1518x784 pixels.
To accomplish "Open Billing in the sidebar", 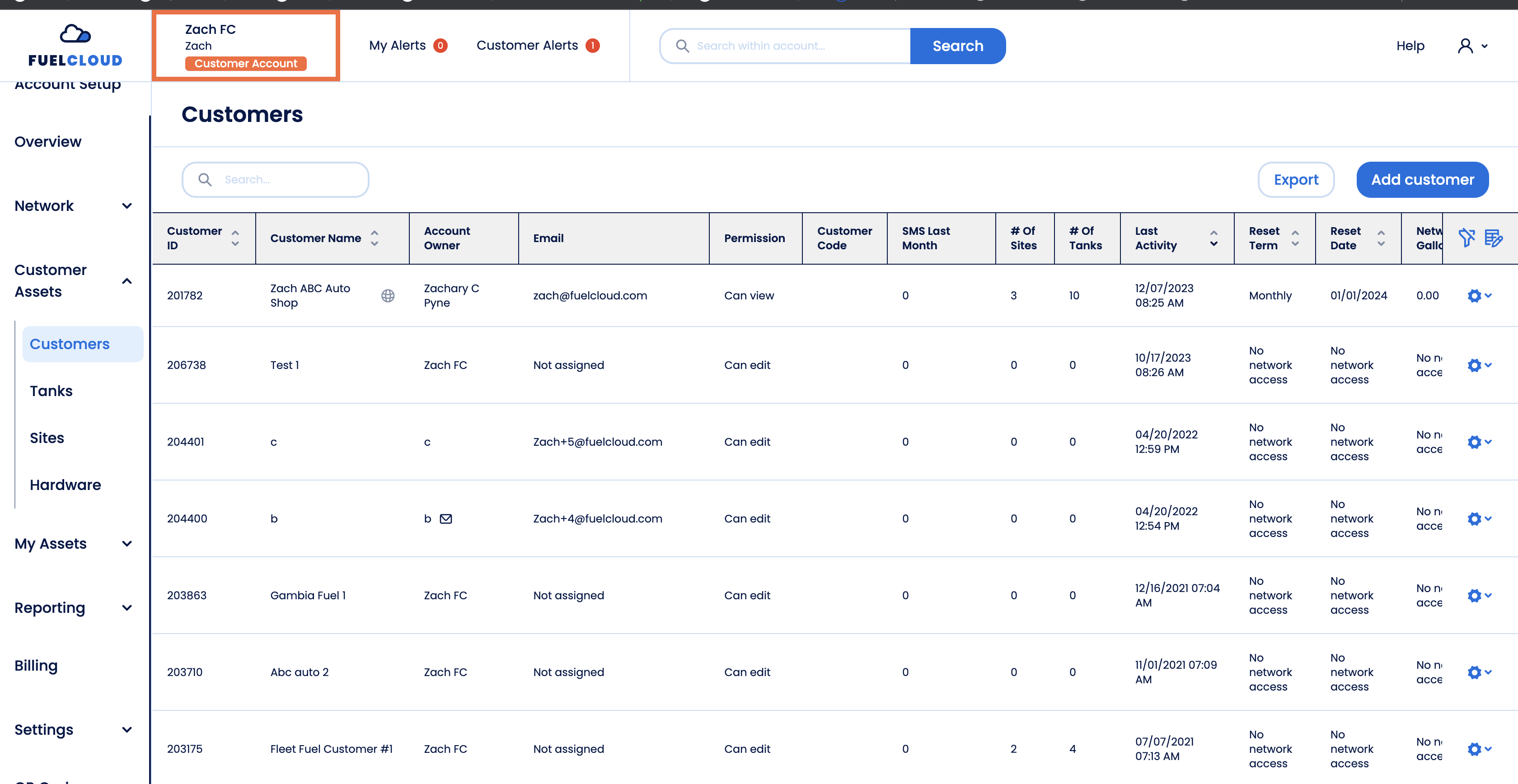I will 36,666.
